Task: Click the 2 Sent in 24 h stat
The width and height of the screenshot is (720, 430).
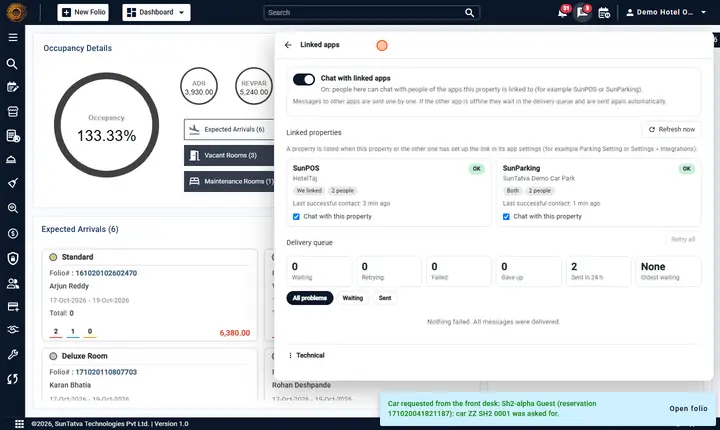Action: (599, 272)
